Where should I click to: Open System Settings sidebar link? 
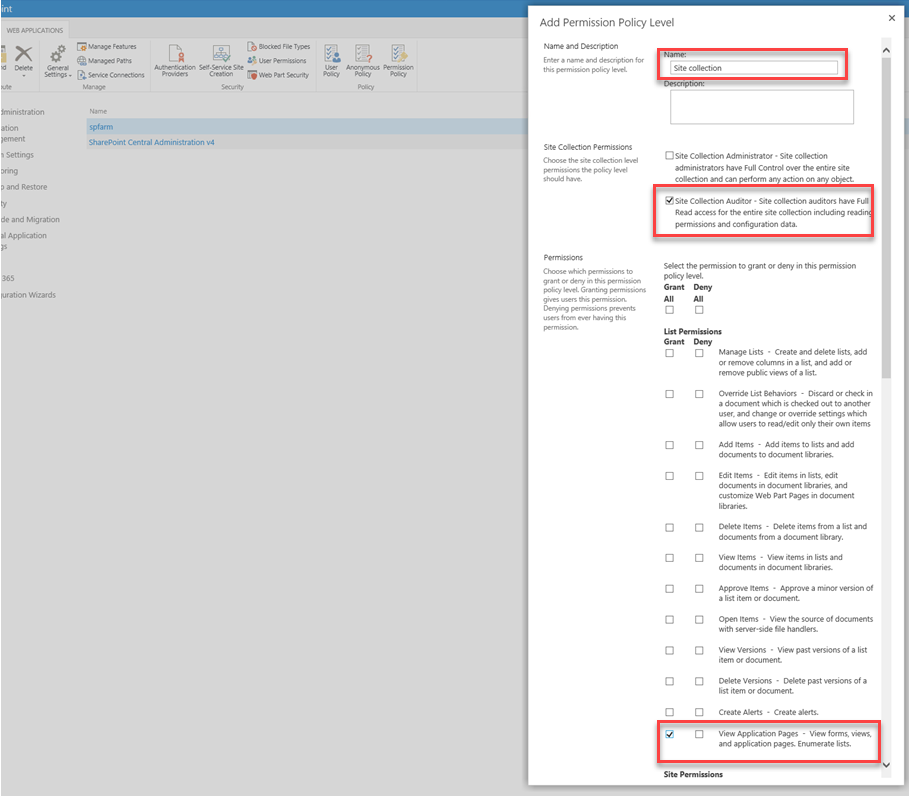[17, 155]
